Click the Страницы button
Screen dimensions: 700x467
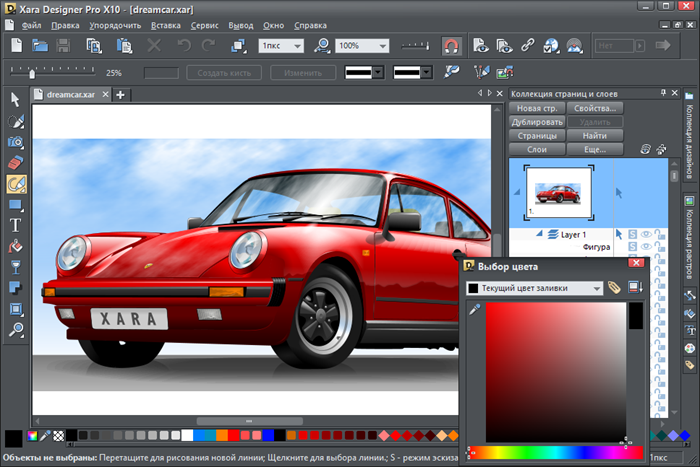click(537, 136)
